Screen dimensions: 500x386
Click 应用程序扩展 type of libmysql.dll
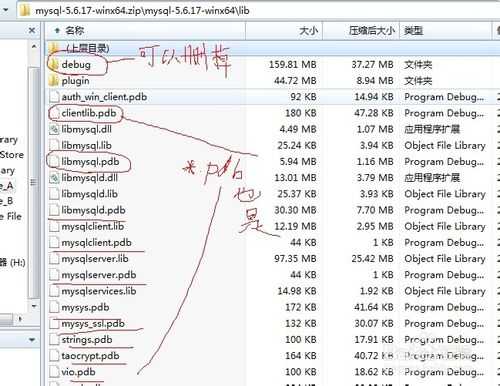coord(432,129)
